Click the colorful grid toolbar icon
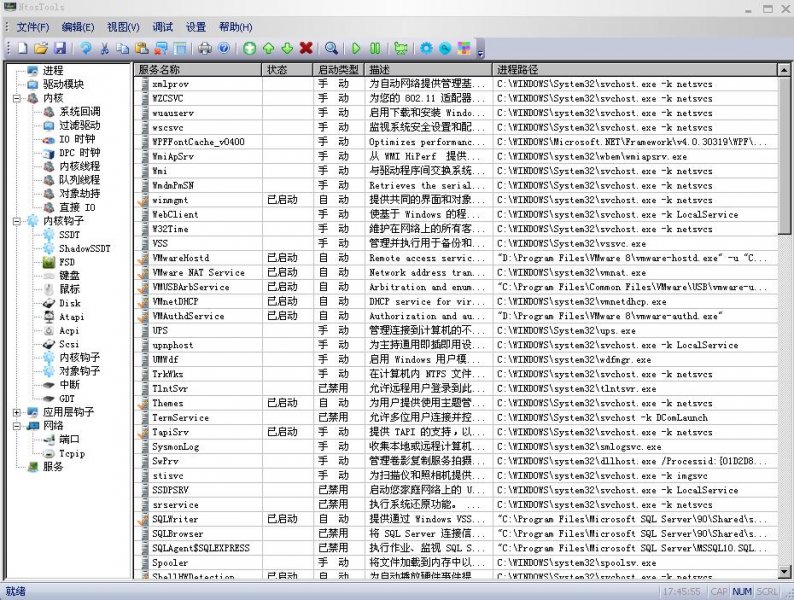Screen dimensions: 794x600 464,49
